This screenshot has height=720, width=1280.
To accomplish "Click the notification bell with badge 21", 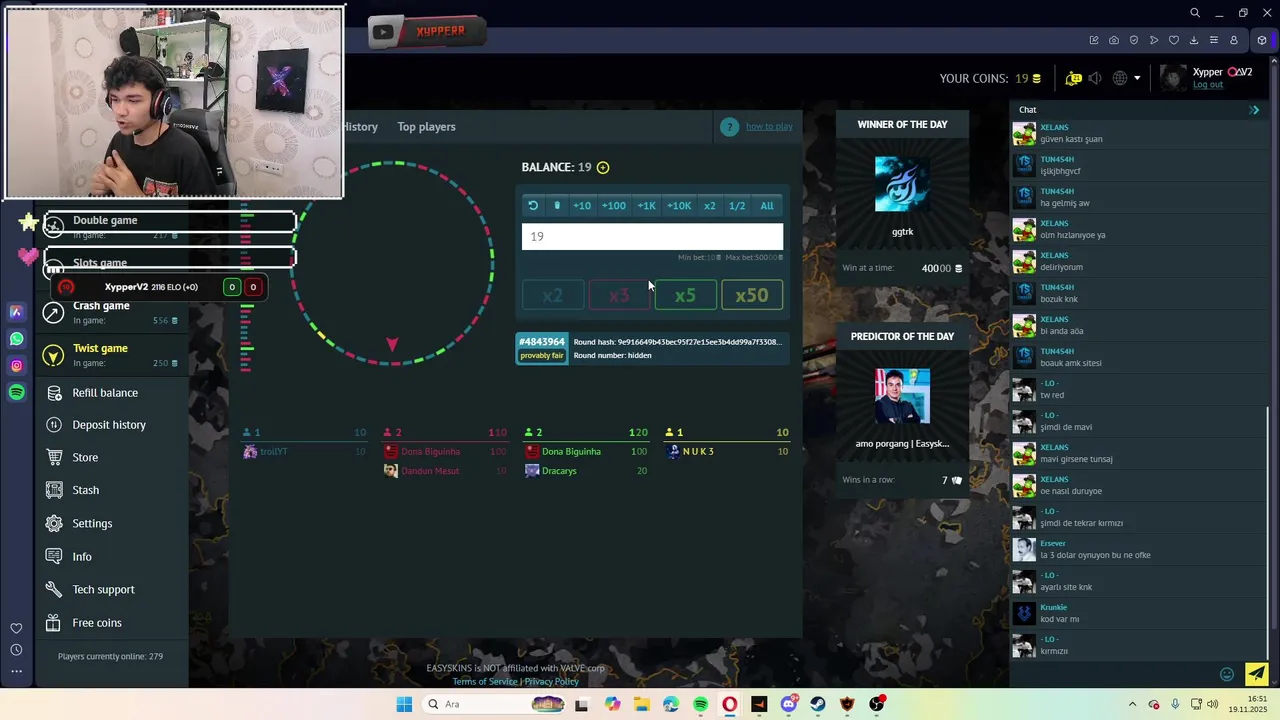I will pos(1073,78).
